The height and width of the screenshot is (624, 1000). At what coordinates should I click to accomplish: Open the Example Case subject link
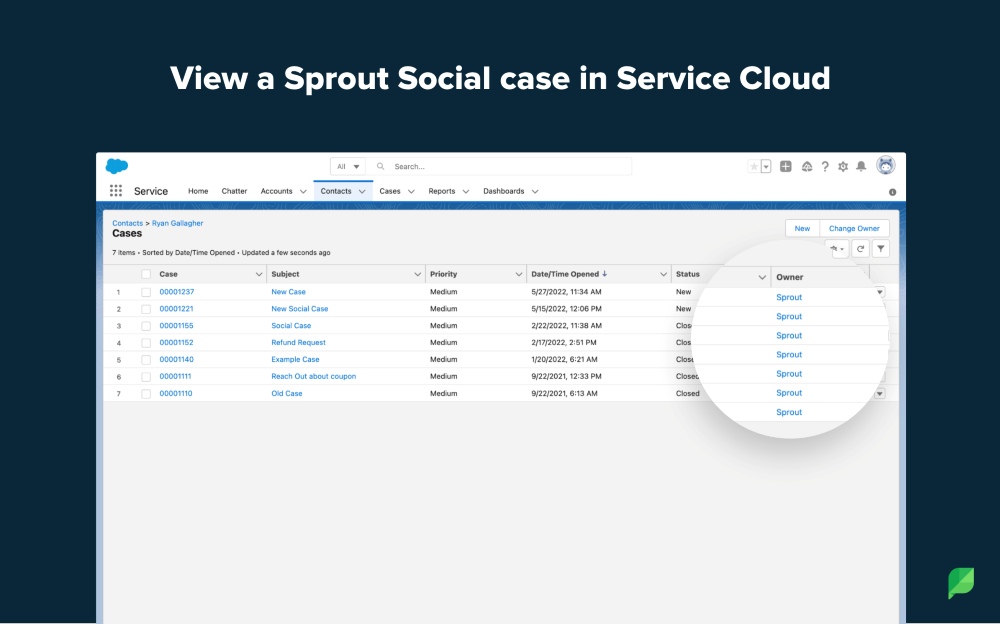295,360
